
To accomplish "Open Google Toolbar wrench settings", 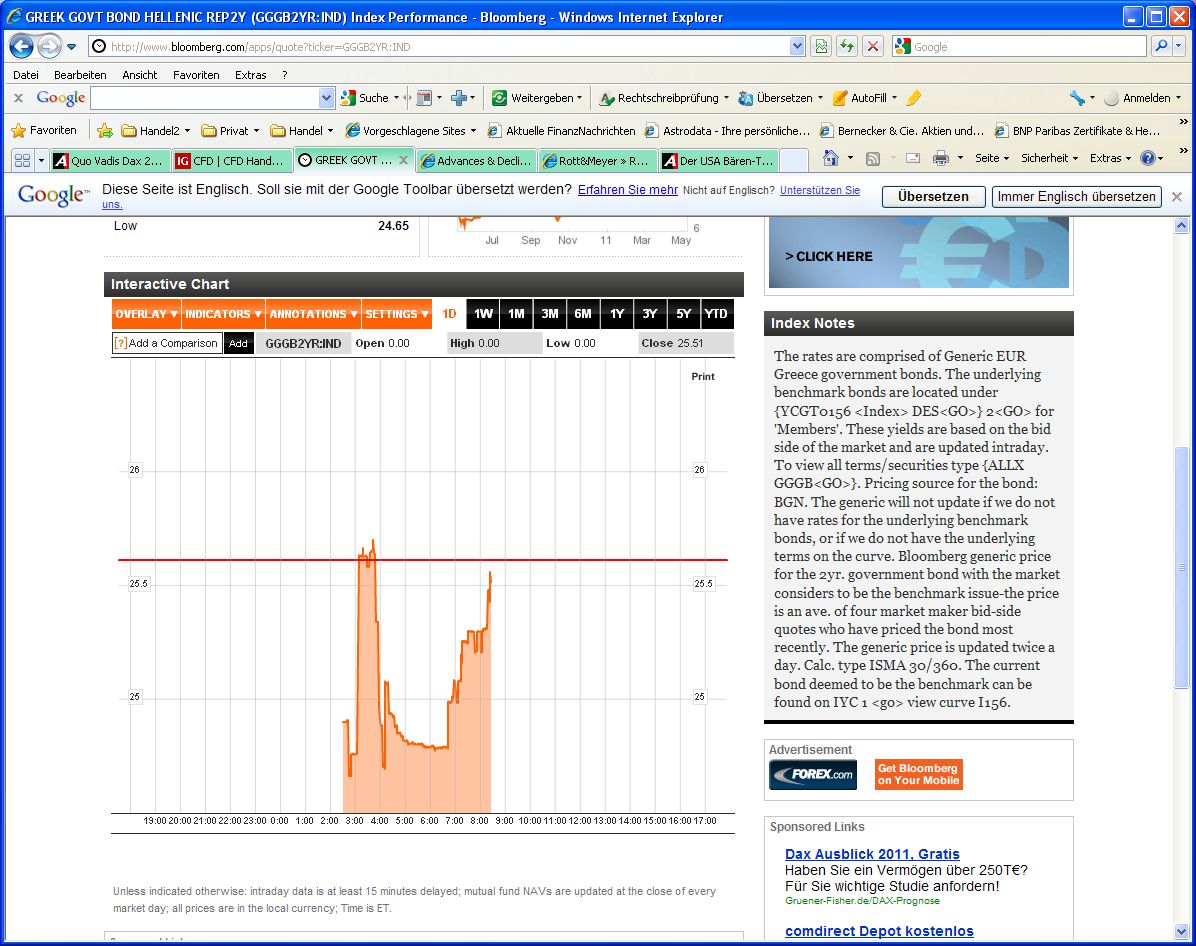I will point(1077,98).
